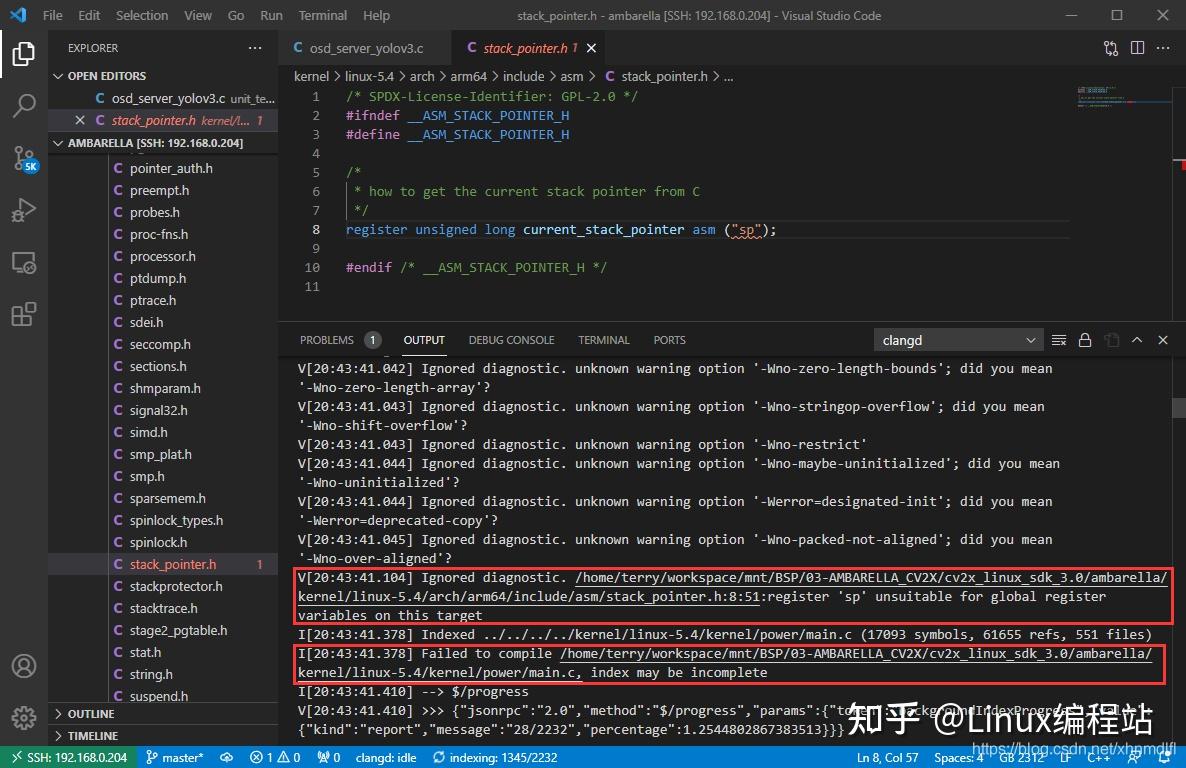This screenshot has width=1186, height=768.
Task: Select stacktrace.h in the Explorer
Action: click(166, 608)
